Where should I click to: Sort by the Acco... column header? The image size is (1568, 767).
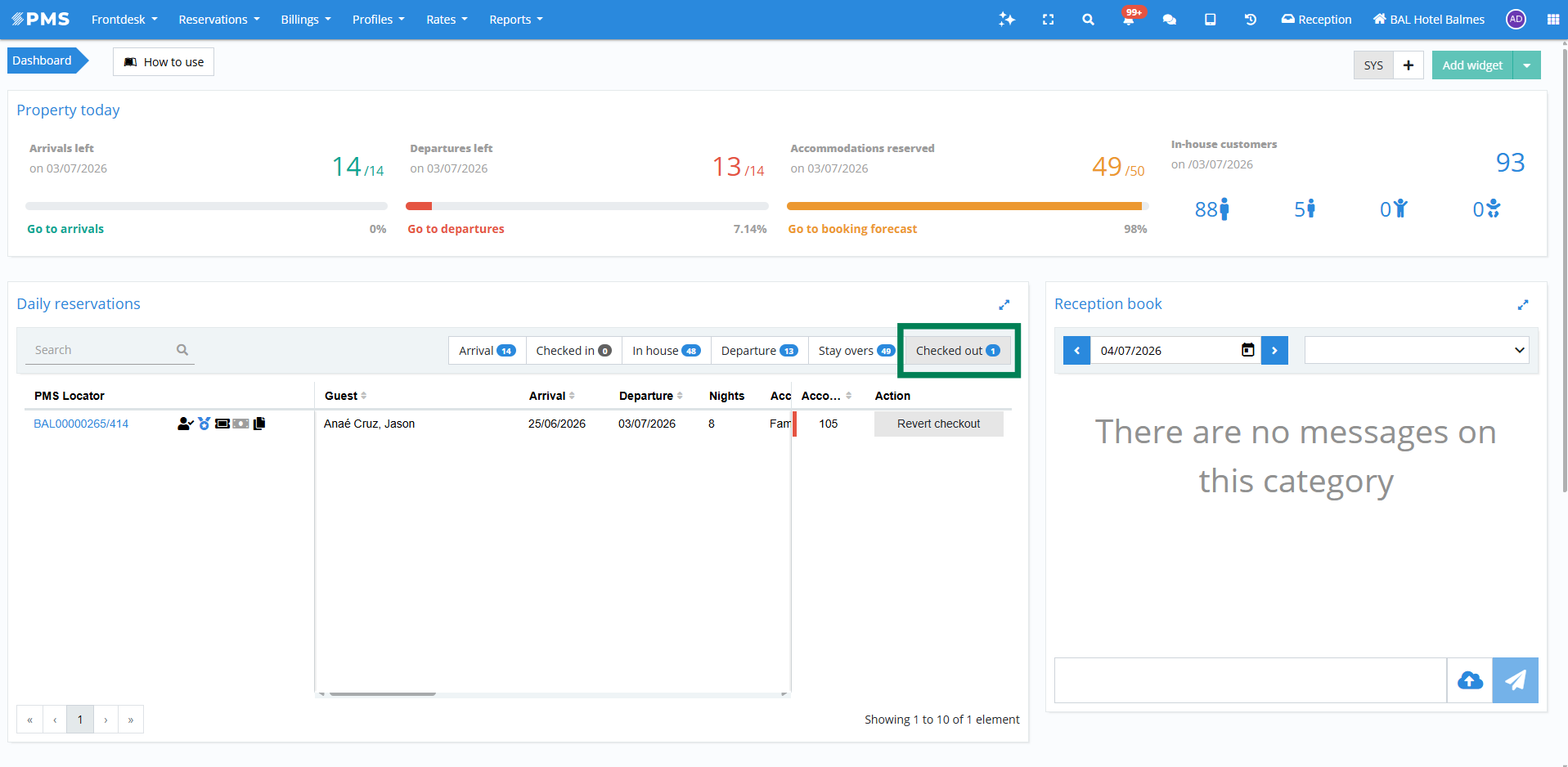[826, 396]
